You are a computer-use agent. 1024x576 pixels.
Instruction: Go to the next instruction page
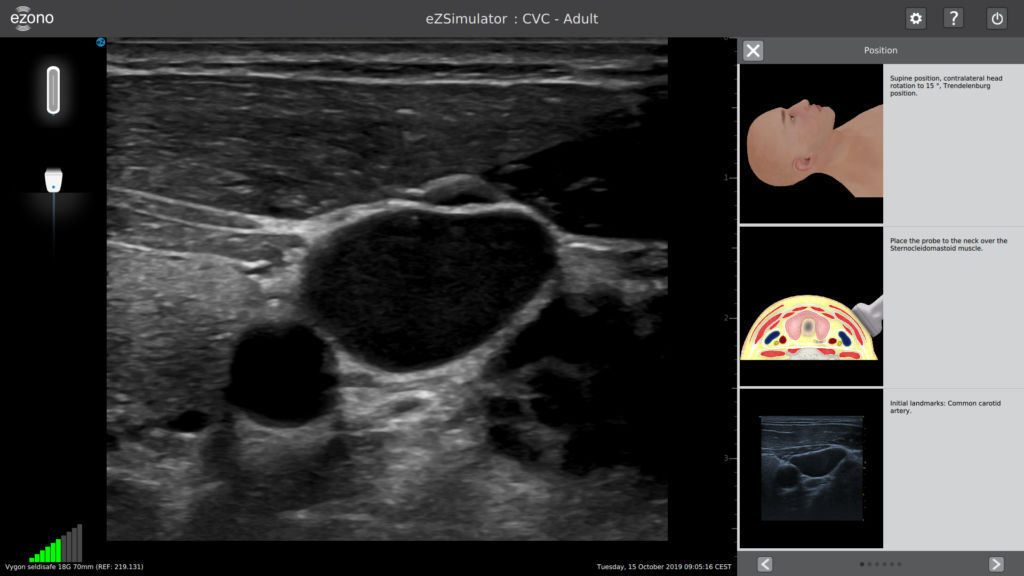tap(996, 564)
